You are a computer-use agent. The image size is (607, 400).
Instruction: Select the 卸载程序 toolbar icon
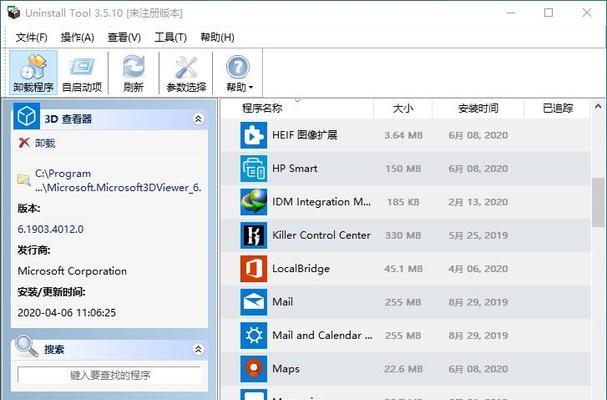[x=33, y=72]
